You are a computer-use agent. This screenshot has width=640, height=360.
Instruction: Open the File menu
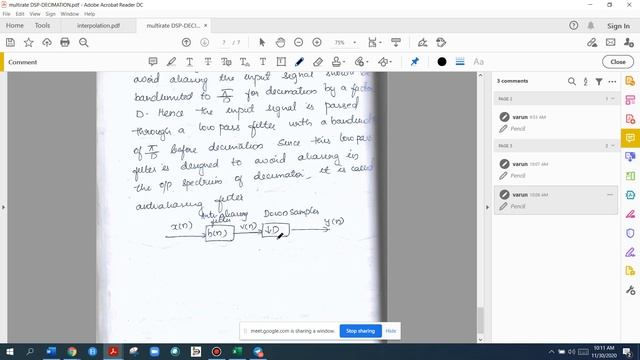(x=7, y=14)
